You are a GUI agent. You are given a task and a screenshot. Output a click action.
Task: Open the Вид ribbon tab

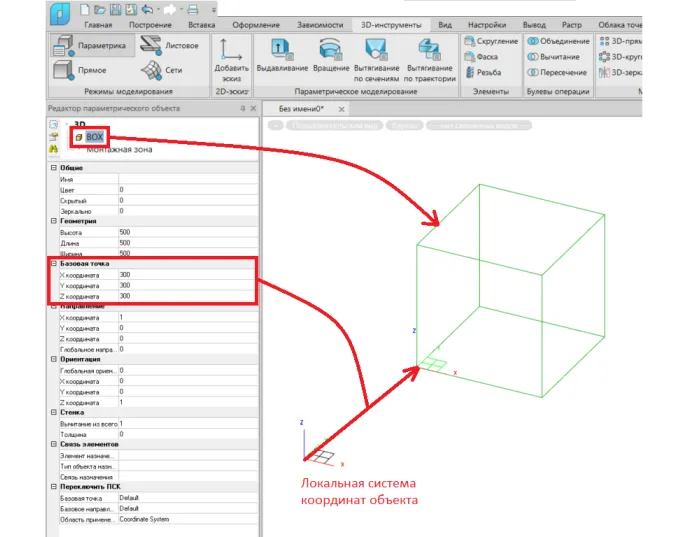pyautogui.click(x=444, y=25)
